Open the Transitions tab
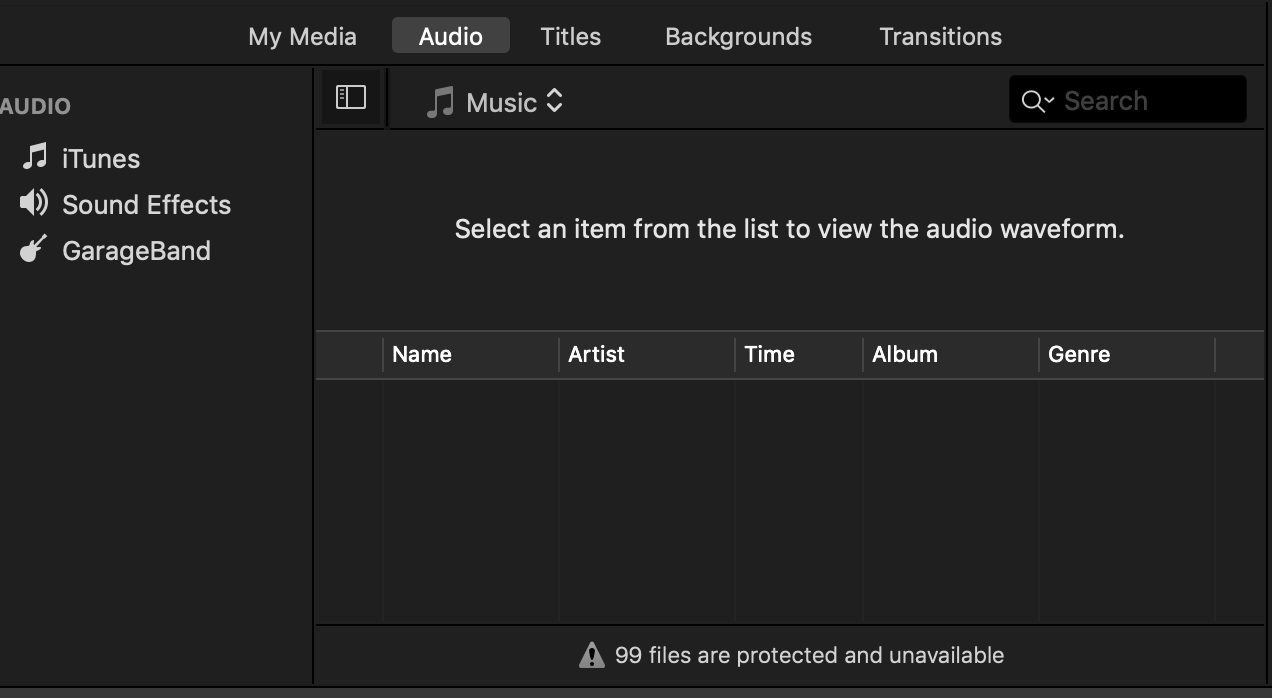This screenshot has width=1272, height=698. click(940, 36)
